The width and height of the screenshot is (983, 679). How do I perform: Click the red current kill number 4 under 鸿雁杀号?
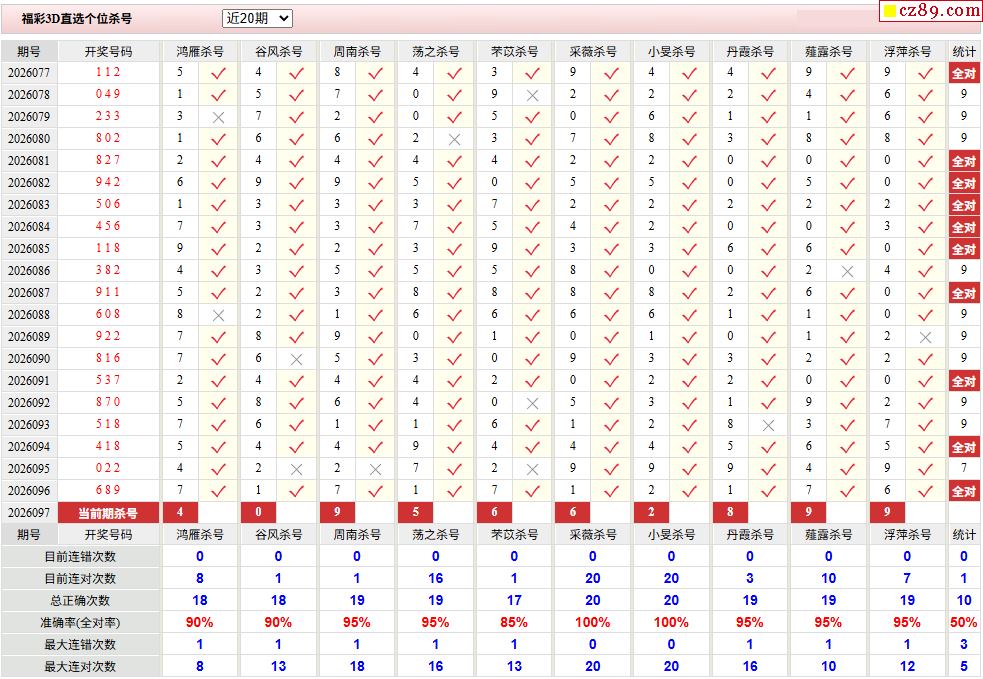pos(180,513)
